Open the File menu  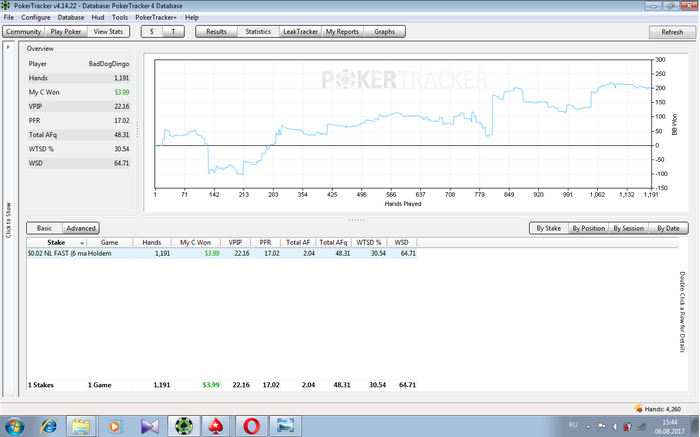point(8,17)
